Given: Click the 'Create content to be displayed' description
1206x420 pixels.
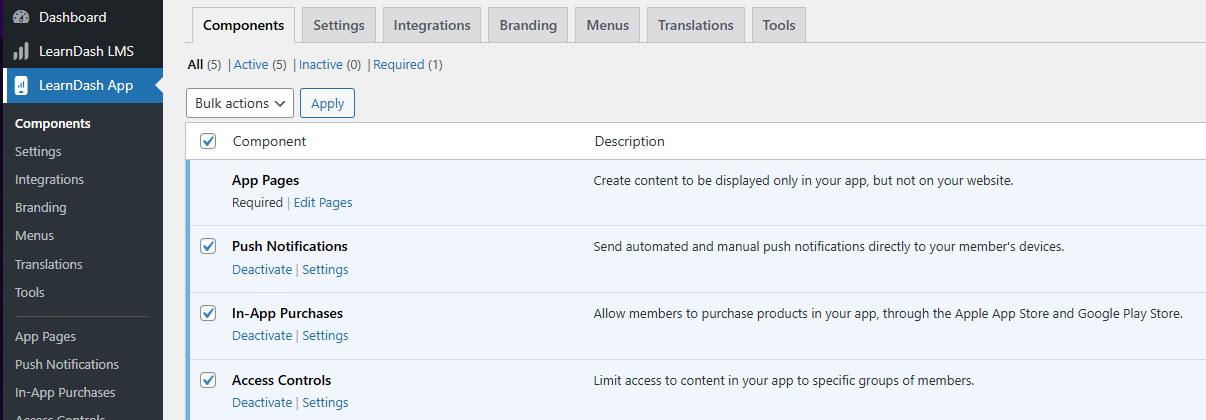Looking at the screenshot, I should pos(803,181).
